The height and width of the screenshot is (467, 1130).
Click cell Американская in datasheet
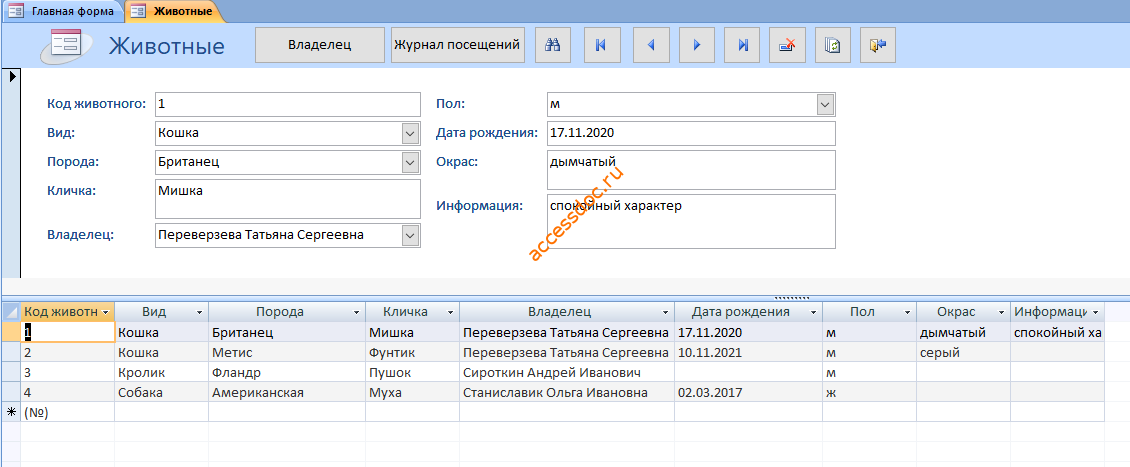click(287, 393)
